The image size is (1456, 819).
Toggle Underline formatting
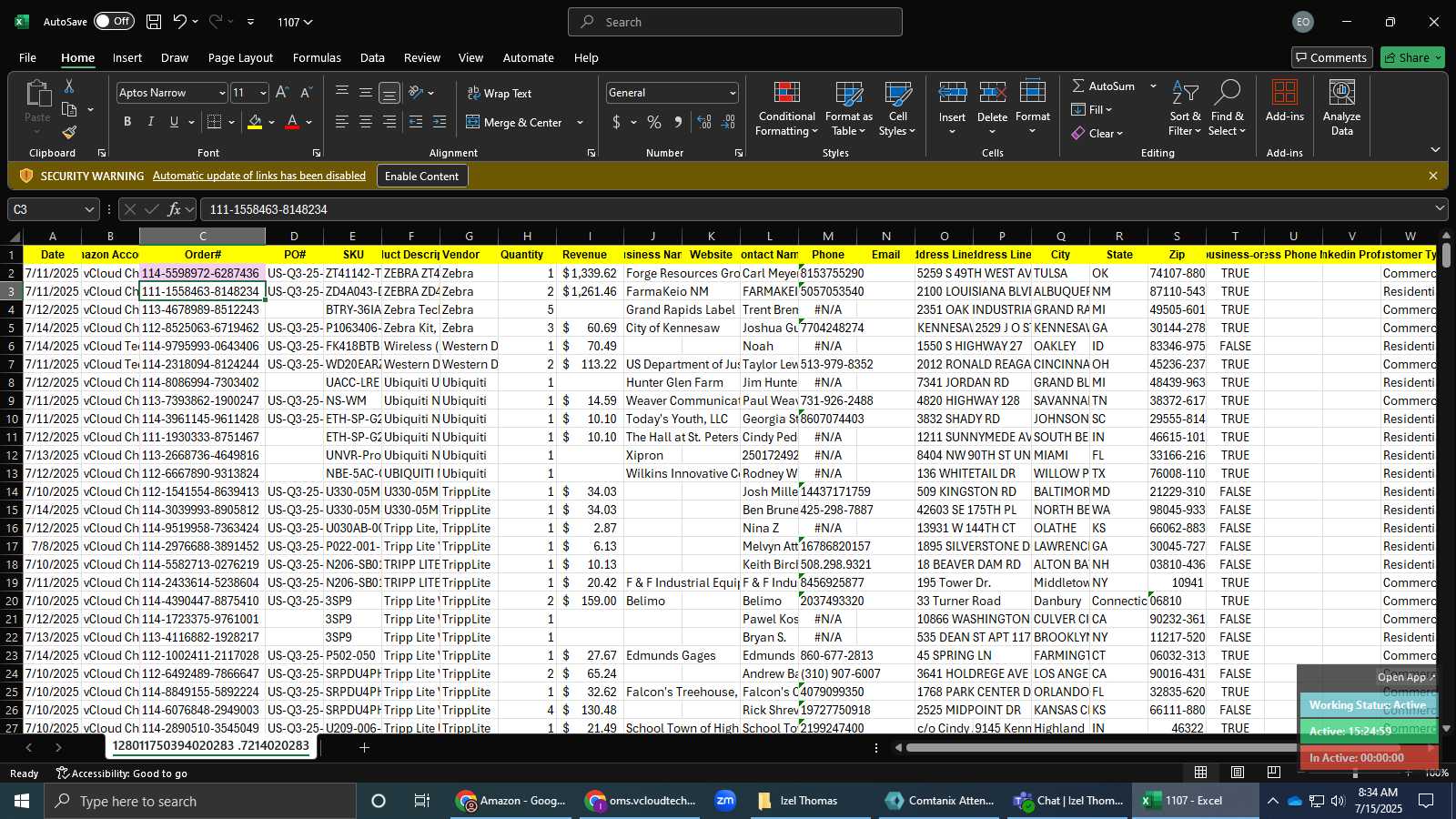tap(174, 122)
